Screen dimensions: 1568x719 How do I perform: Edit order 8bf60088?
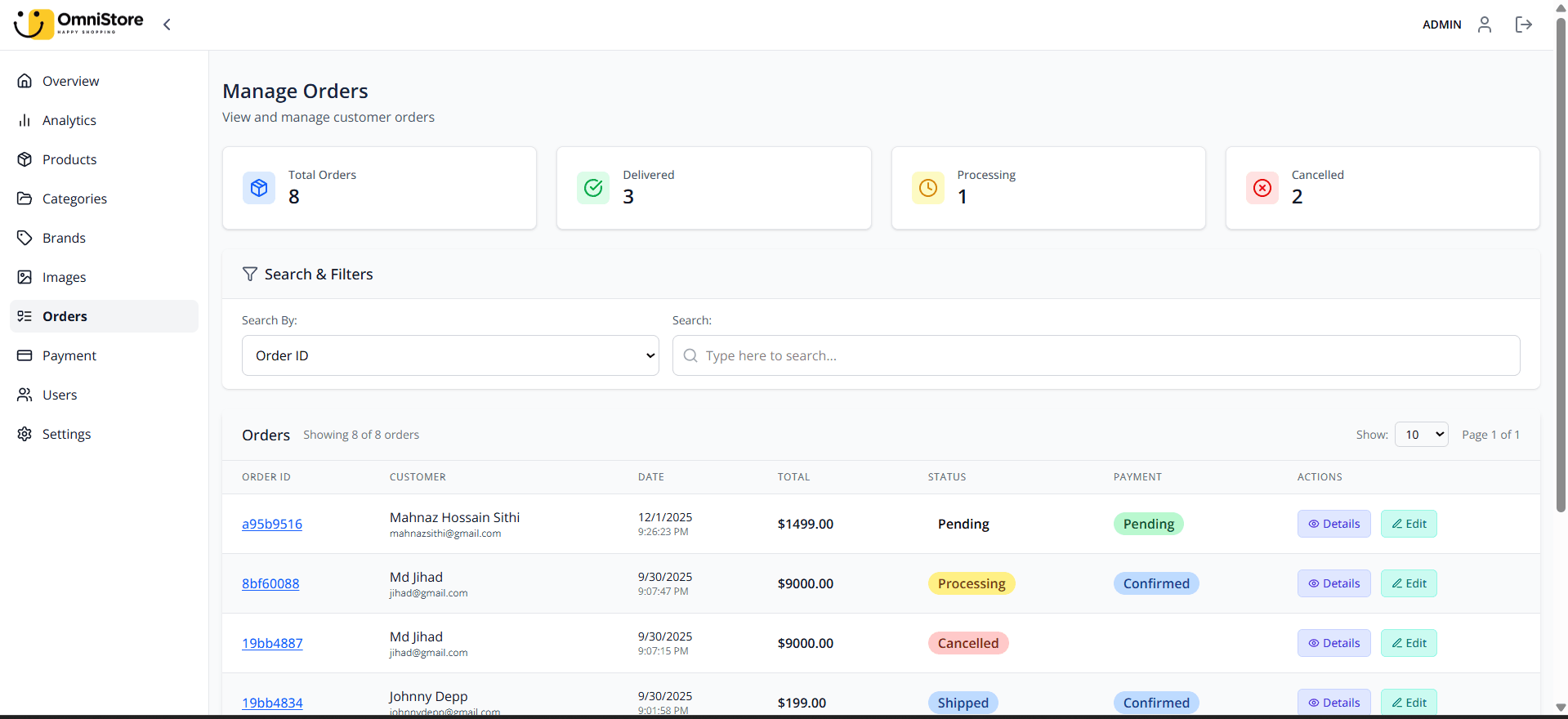pyautogui.click(x=1409, y=583)
